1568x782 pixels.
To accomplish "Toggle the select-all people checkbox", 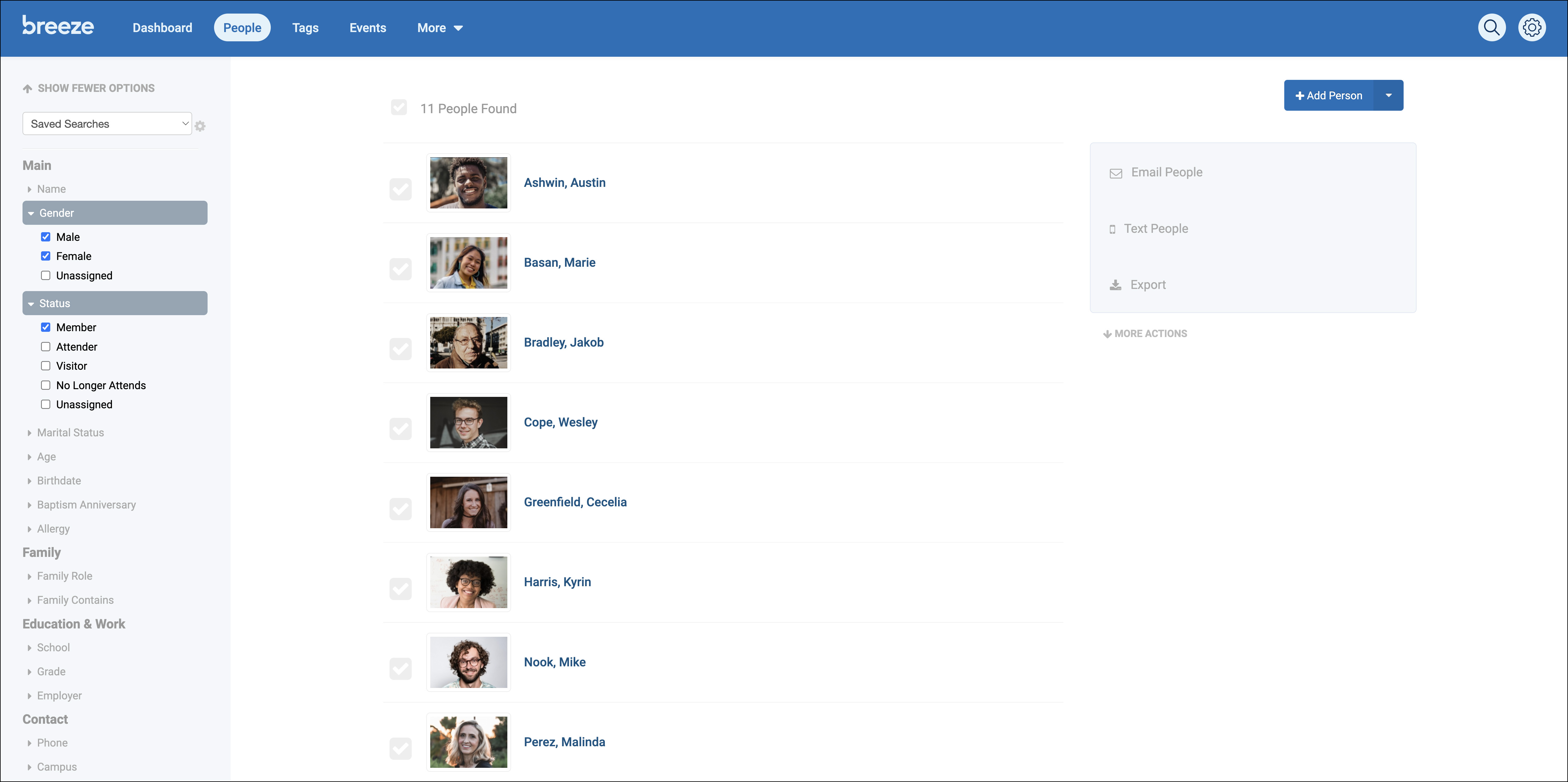I will point(399,108).
